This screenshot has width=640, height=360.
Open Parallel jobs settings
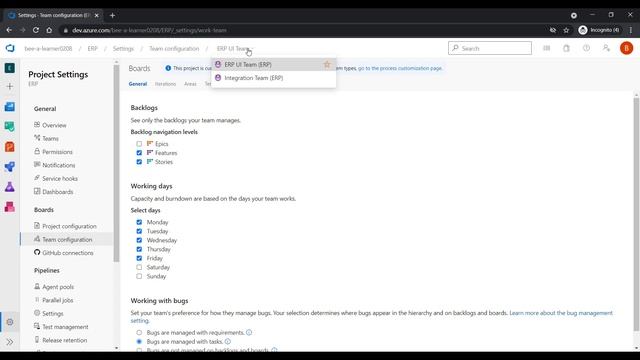click(58, 300)
